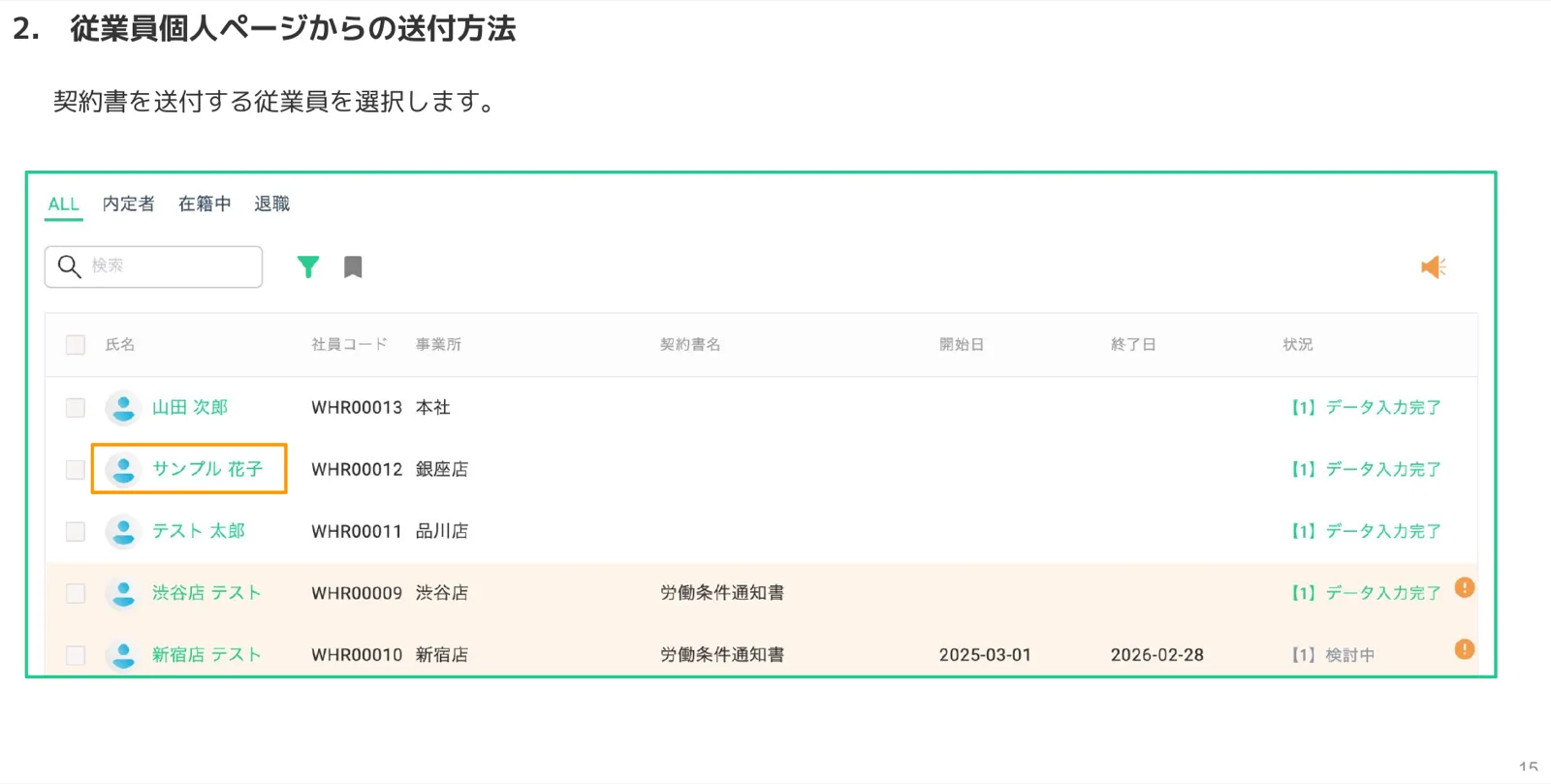The width and height of the screenshot is (1551, 784).
Task: Click office cell 渋谷店 in WHR00009 row
Action: pos(442,593)
